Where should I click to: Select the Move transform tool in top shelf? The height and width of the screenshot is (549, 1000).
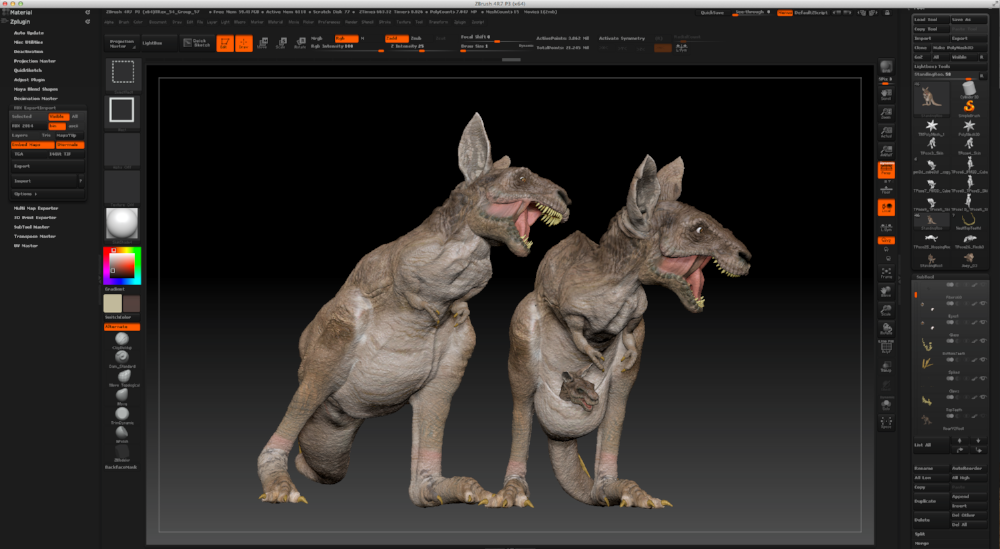coord(262,43)
